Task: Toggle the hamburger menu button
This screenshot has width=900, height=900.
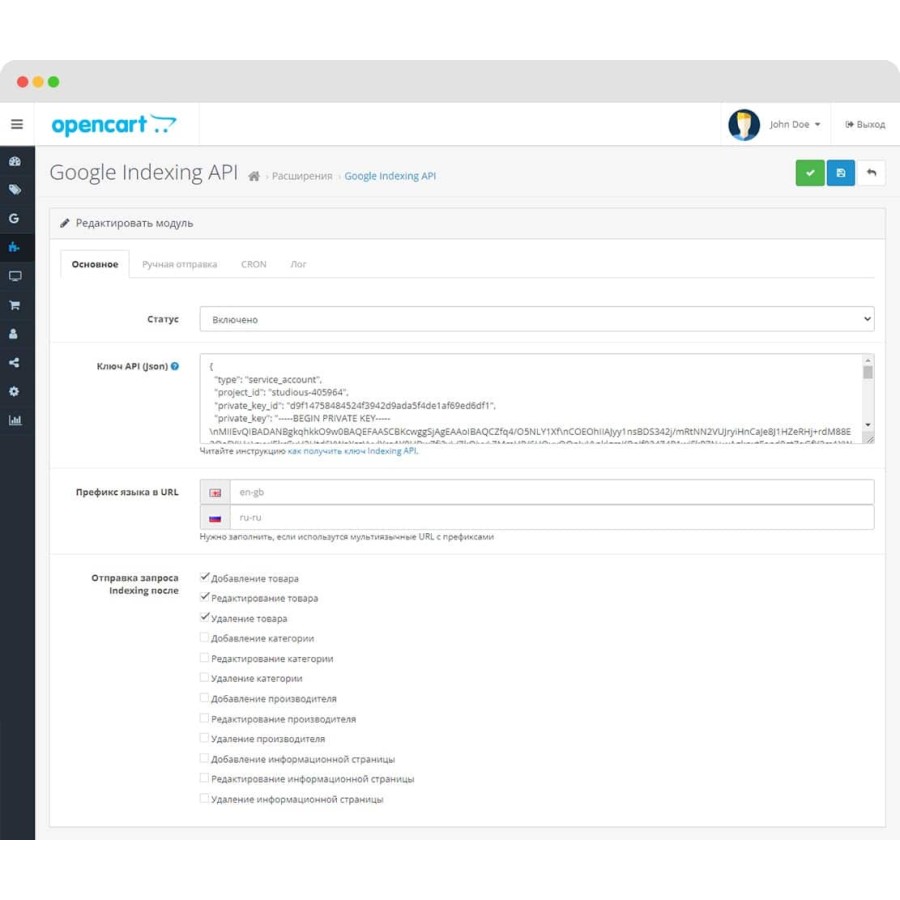Action: [17, 124]
